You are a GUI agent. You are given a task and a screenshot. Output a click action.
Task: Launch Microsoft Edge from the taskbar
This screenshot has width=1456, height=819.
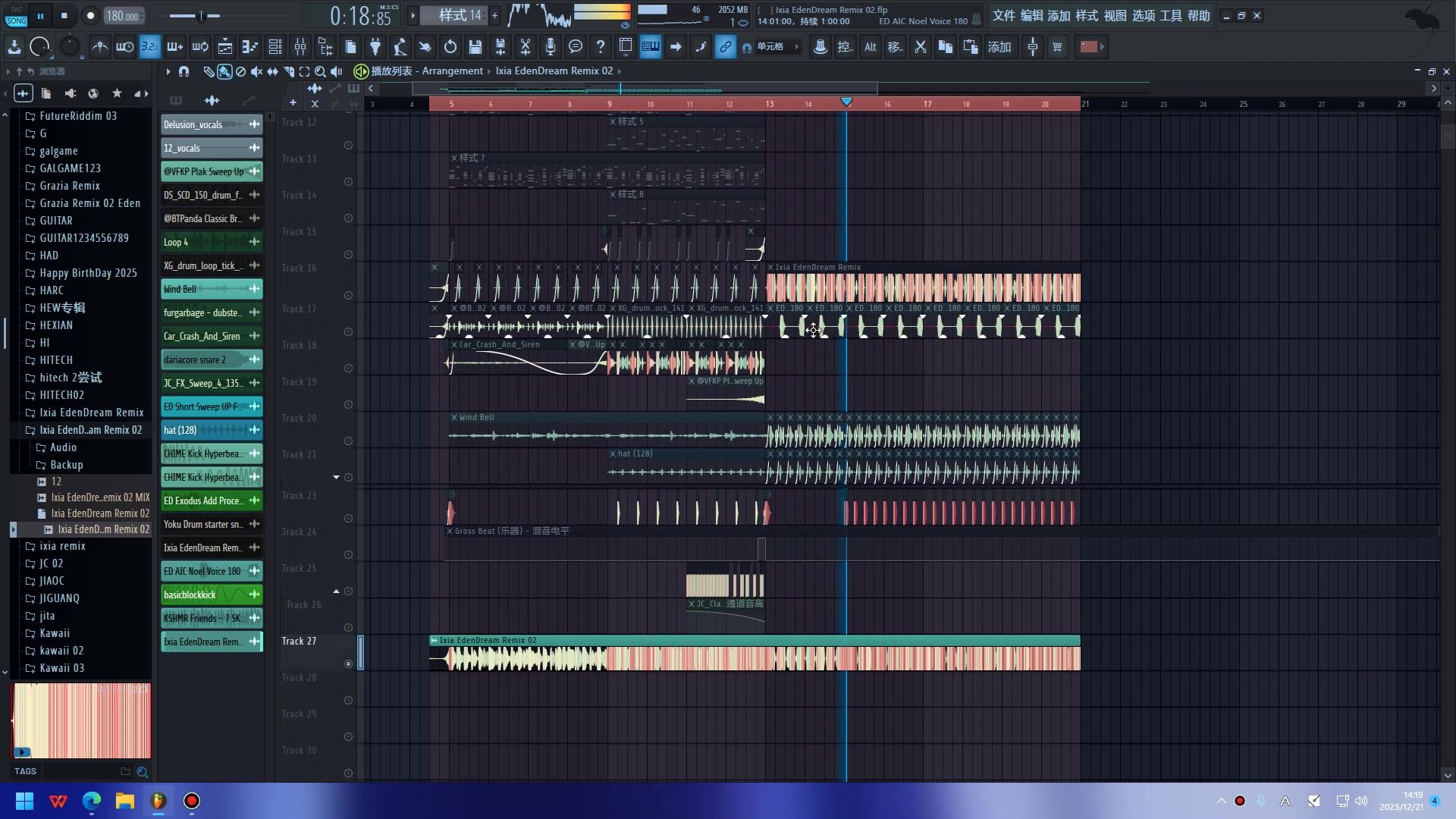pyautogui.click(x=92, y=801)
